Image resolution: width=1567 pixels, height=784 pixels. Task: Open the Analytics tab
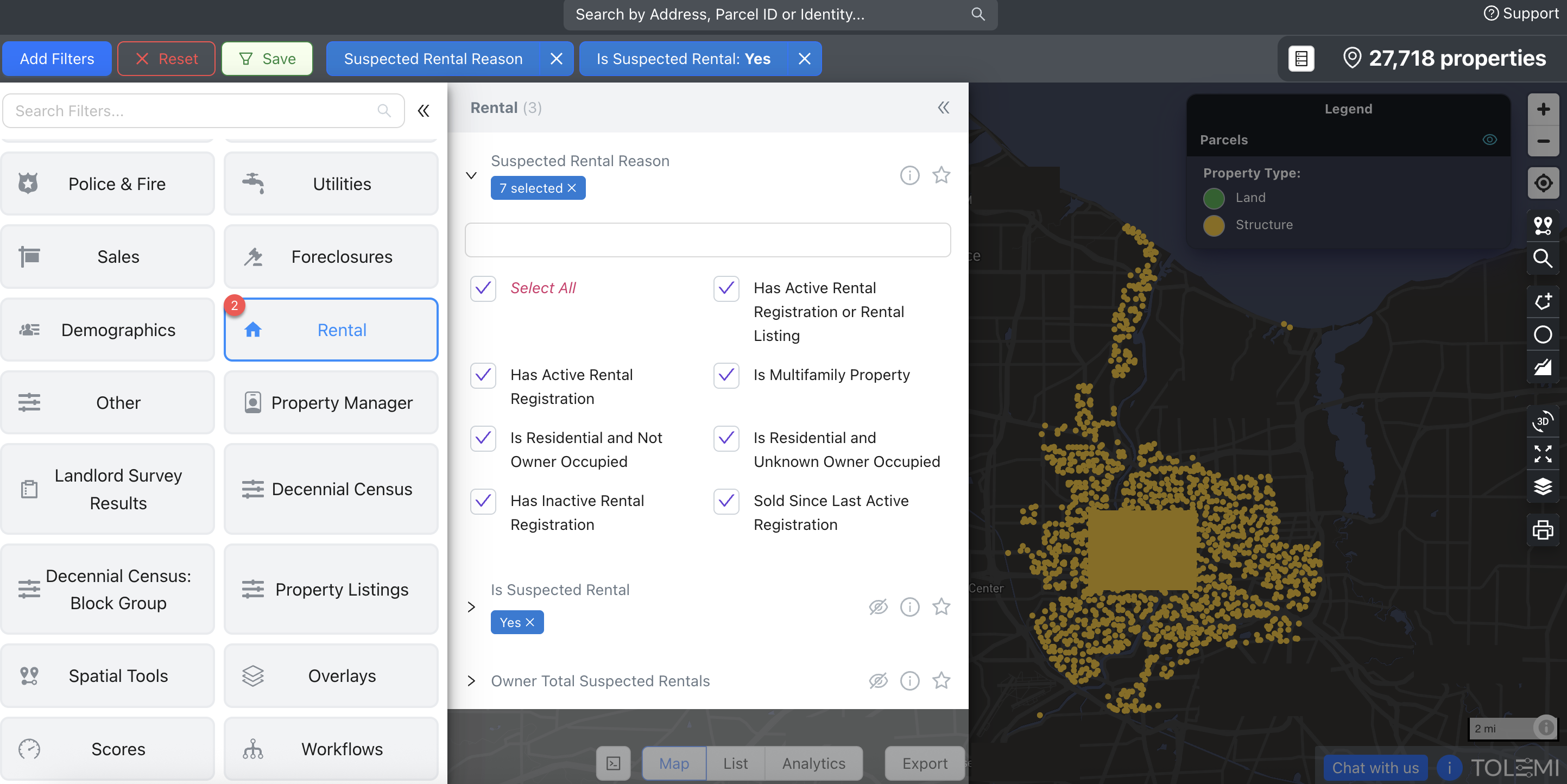(x=813, y=763)
